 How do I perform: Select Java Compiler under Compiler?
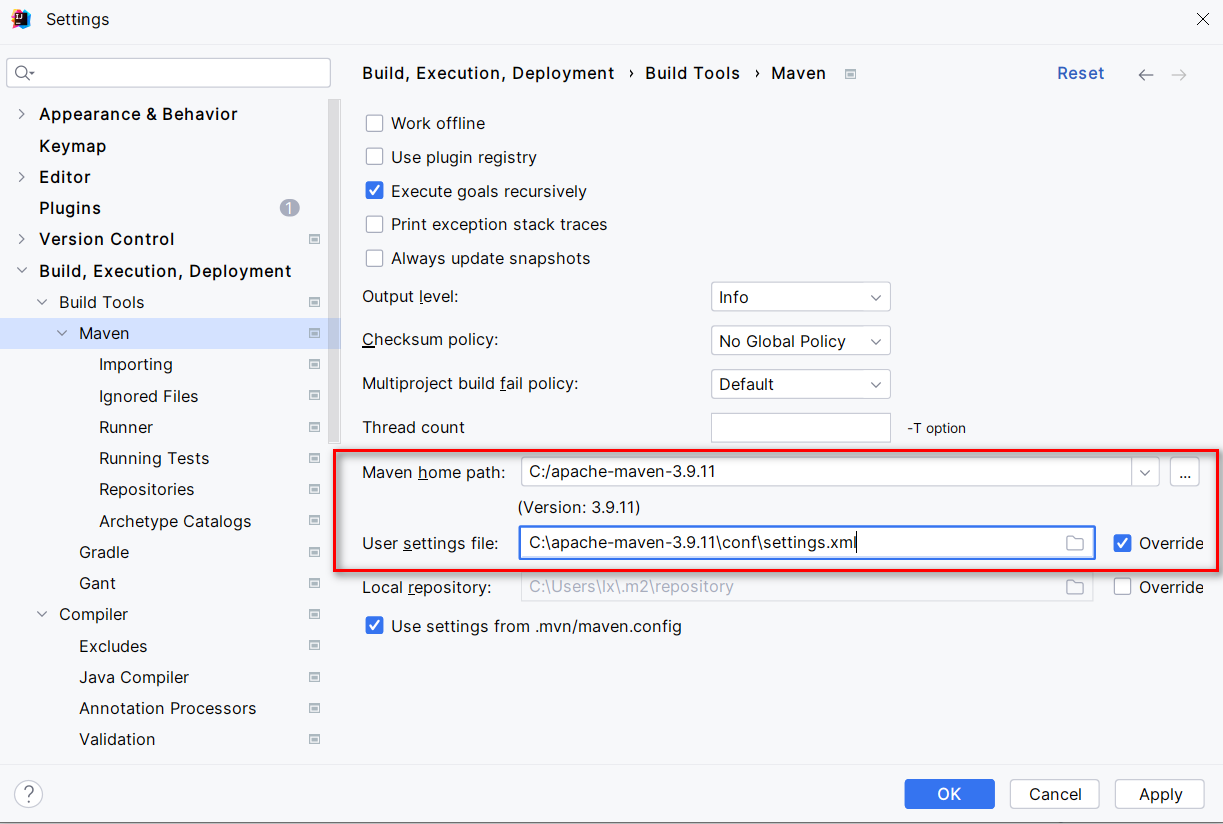[x=134, y=677]
